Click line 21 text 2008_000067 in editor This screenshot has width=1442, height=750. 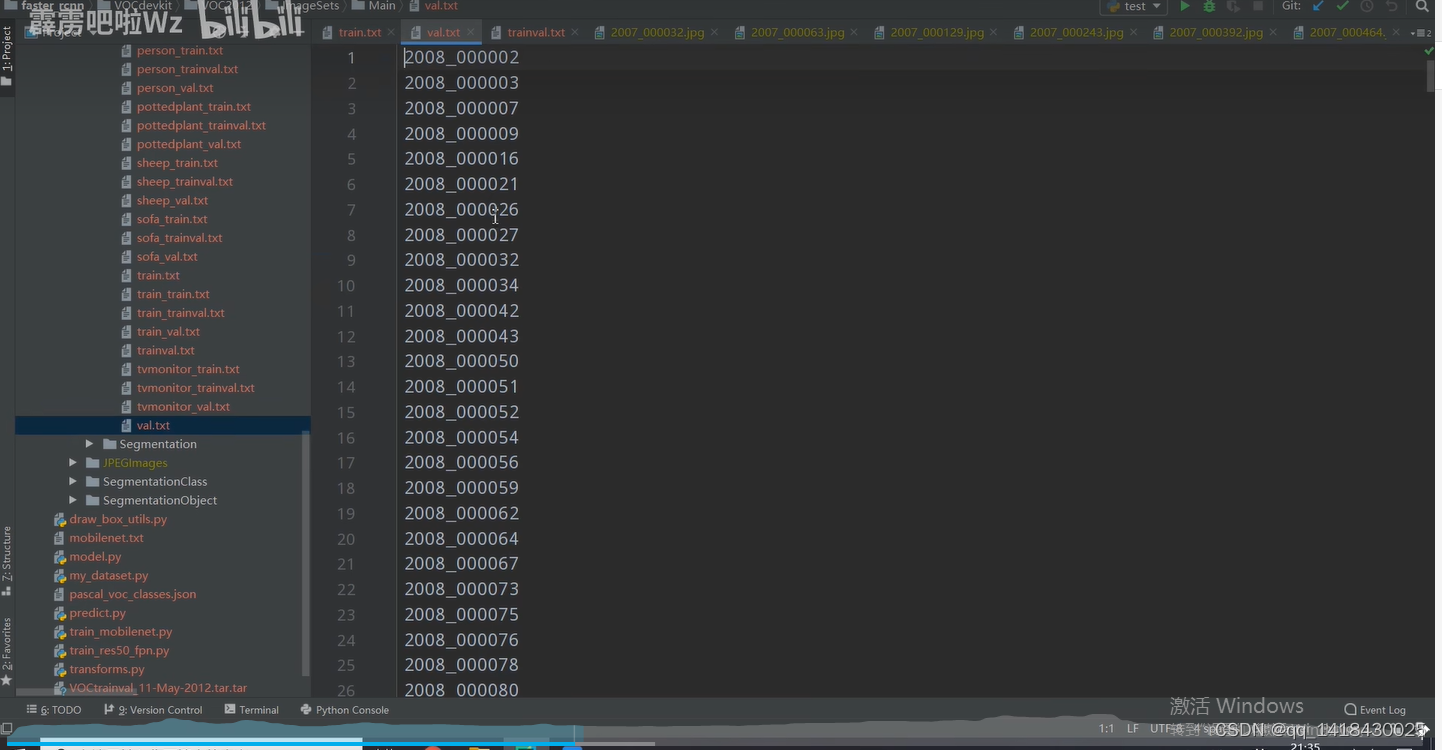tap(461, 564)
